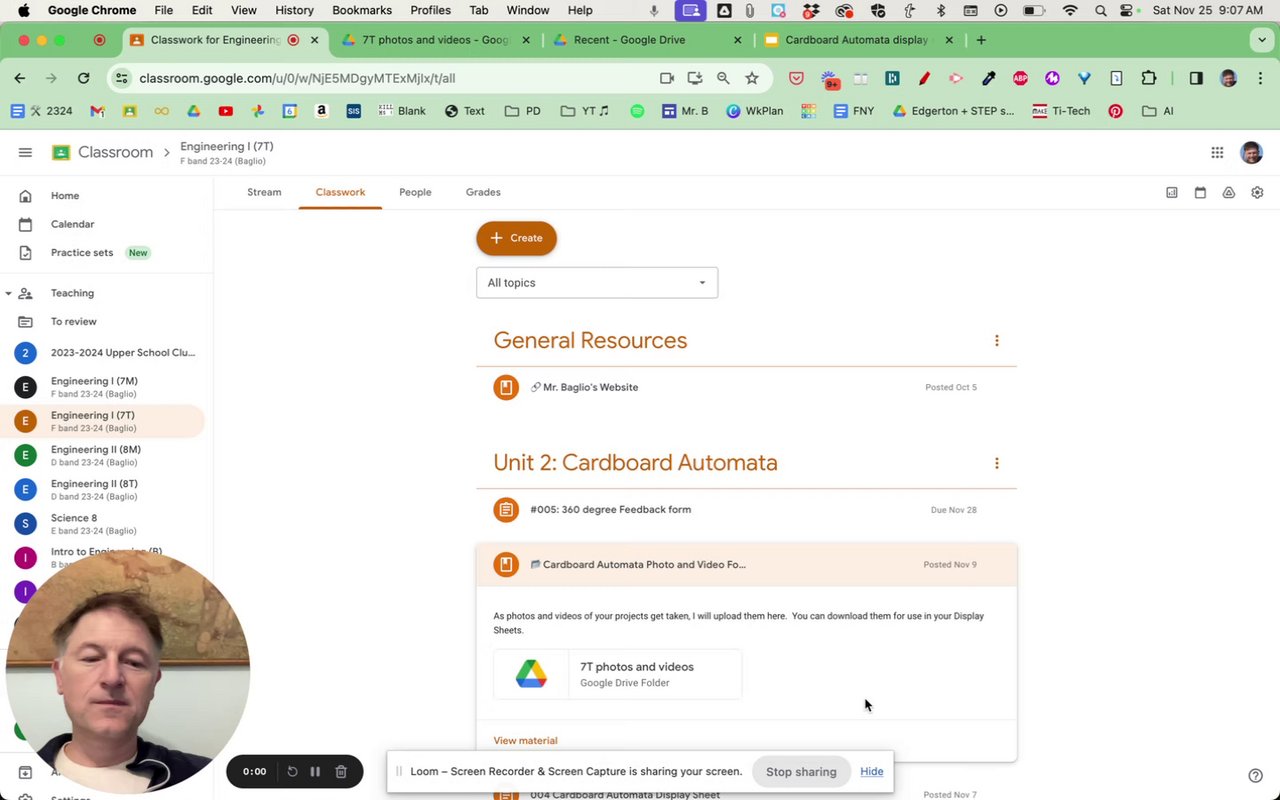
Task: Open the Google account avatar in Classroom
Action: 1251,152
